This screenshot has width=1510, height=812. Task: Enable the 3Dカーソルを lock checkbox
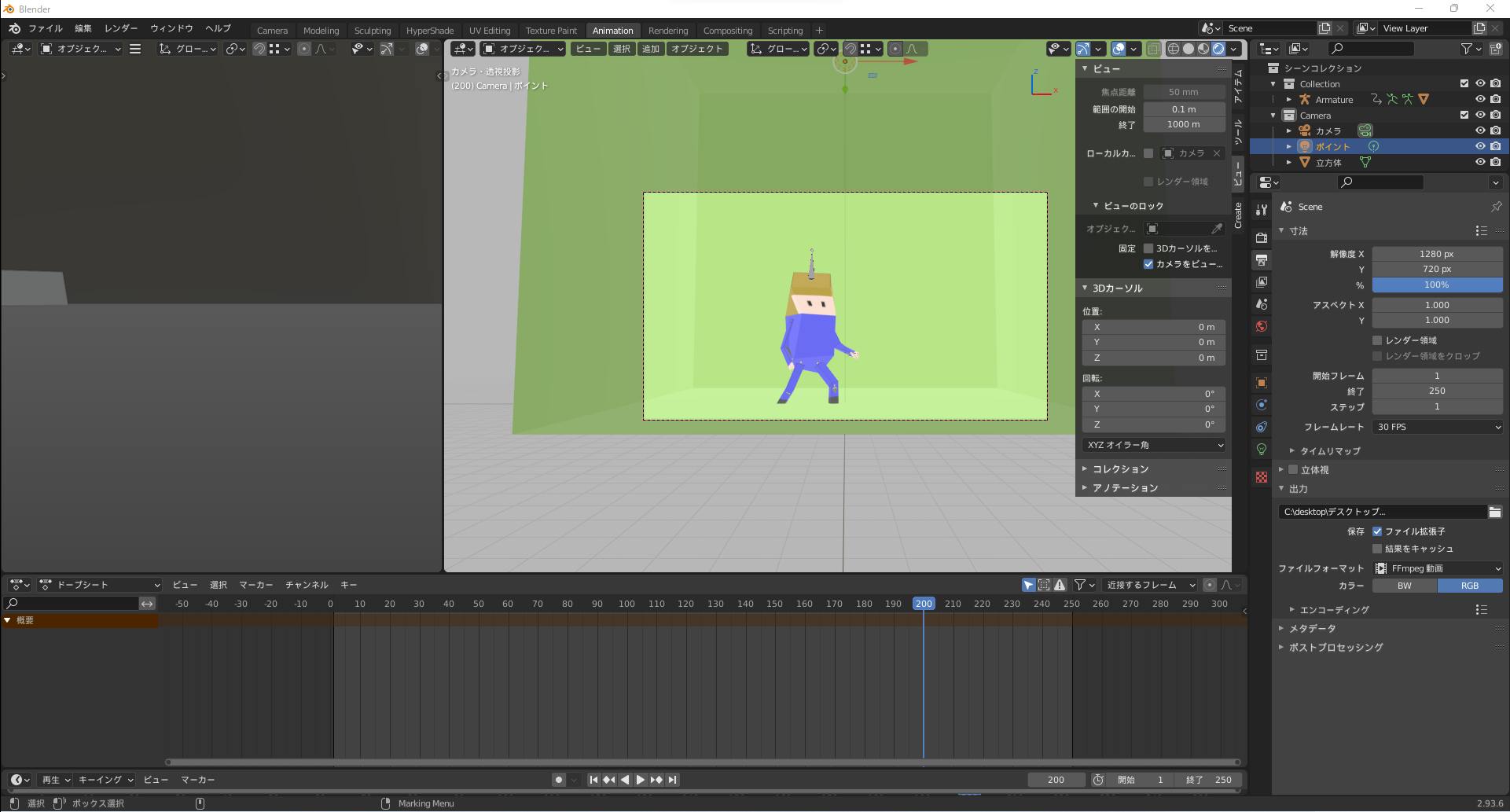[1148, 248]
